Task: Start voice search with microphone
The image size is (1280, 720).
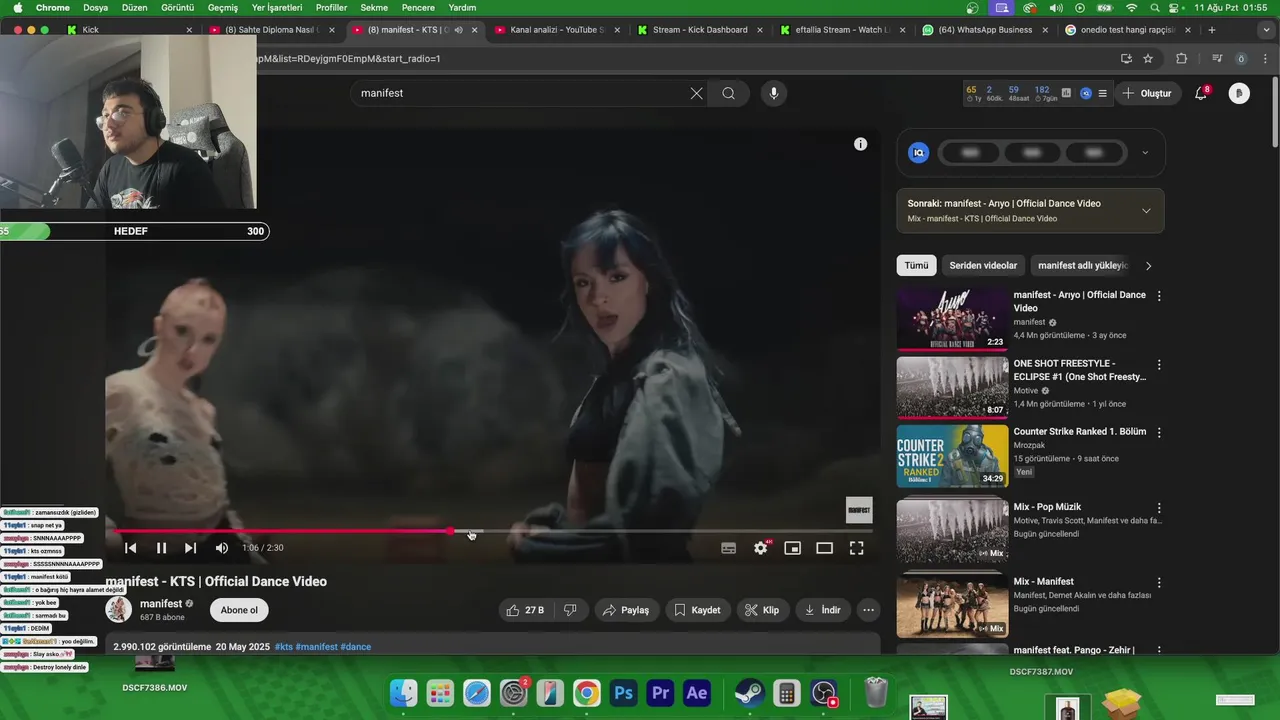Action: point(773,93)
